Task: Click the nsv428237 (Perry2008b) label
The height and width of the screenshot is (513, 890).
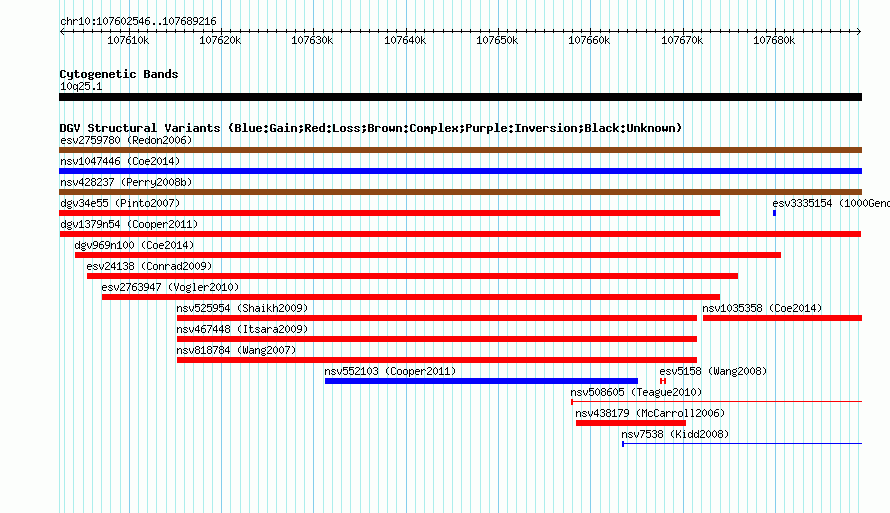Action: 126,182
